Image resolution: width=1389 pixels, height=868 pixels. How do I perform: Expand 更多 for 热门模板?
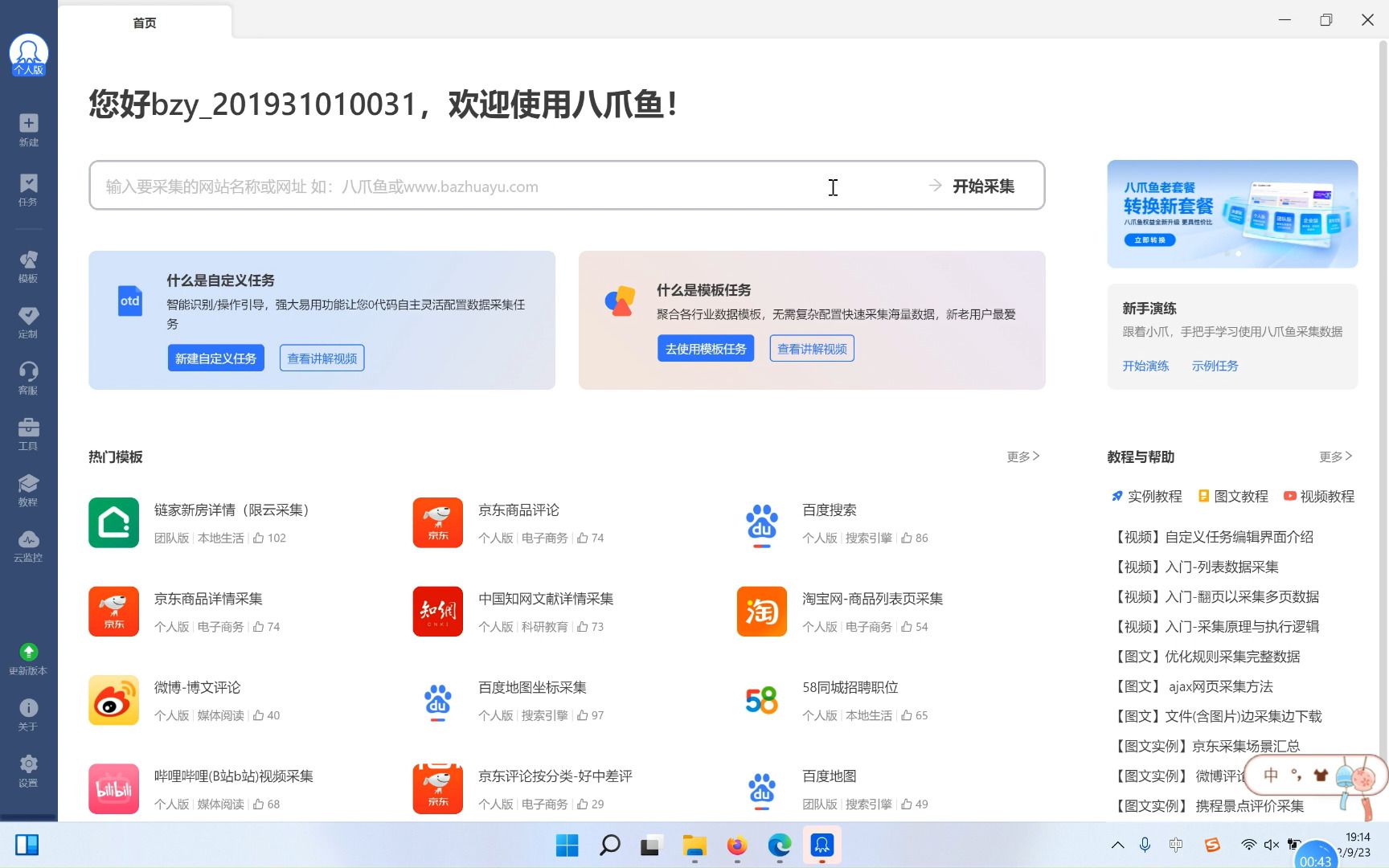(x=1022, y=457)
